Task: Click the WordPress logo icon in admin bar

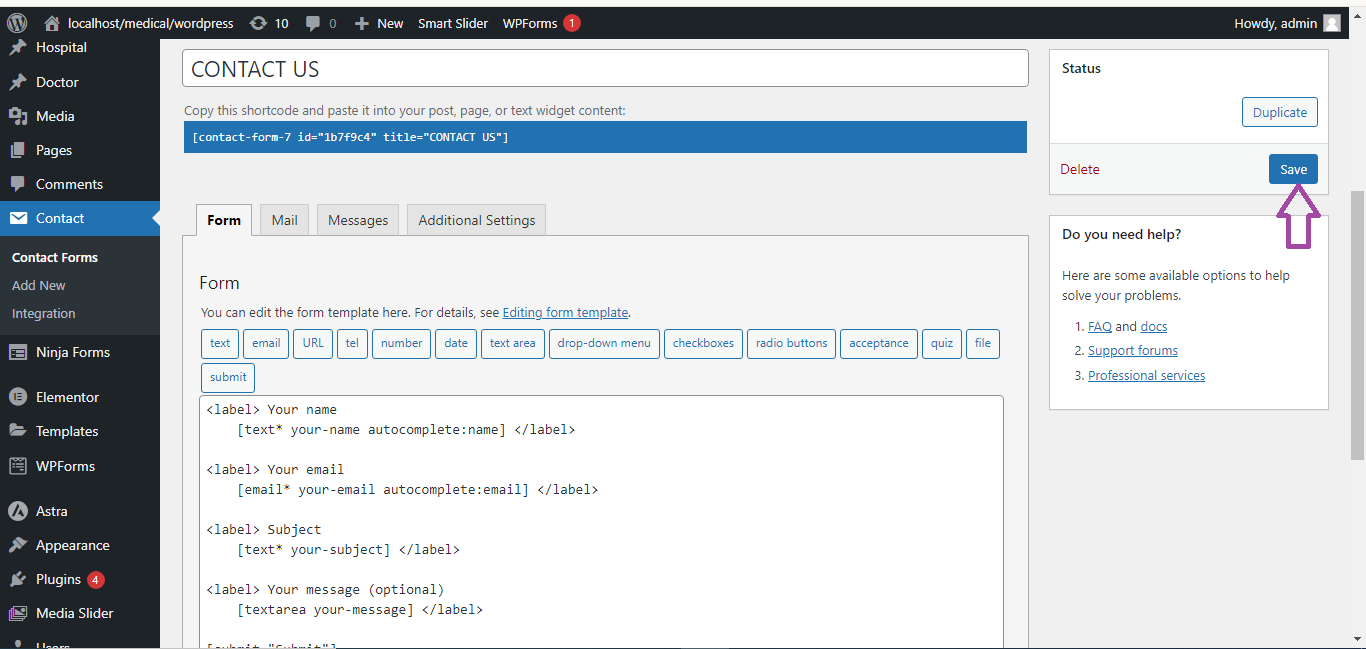Action: pos(17,23)
